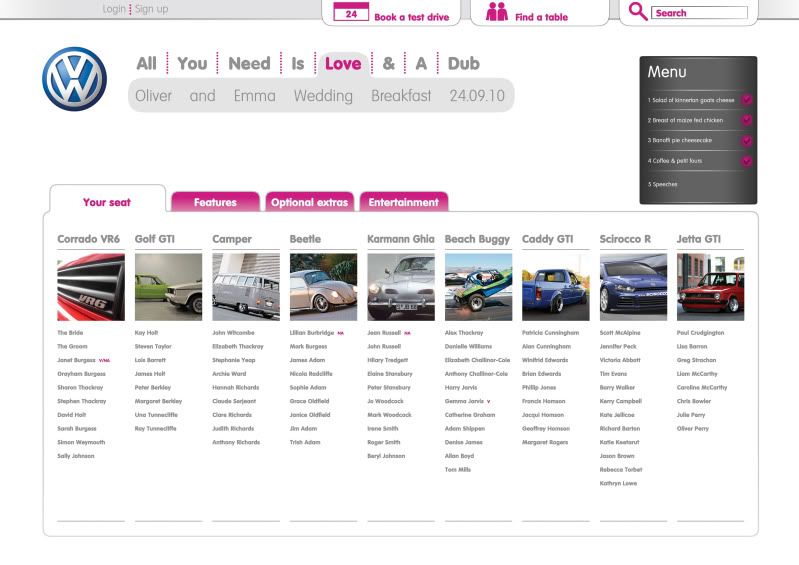
Task: Toggle checkmark for Breast of maize fed chicken
Action: 747,120
